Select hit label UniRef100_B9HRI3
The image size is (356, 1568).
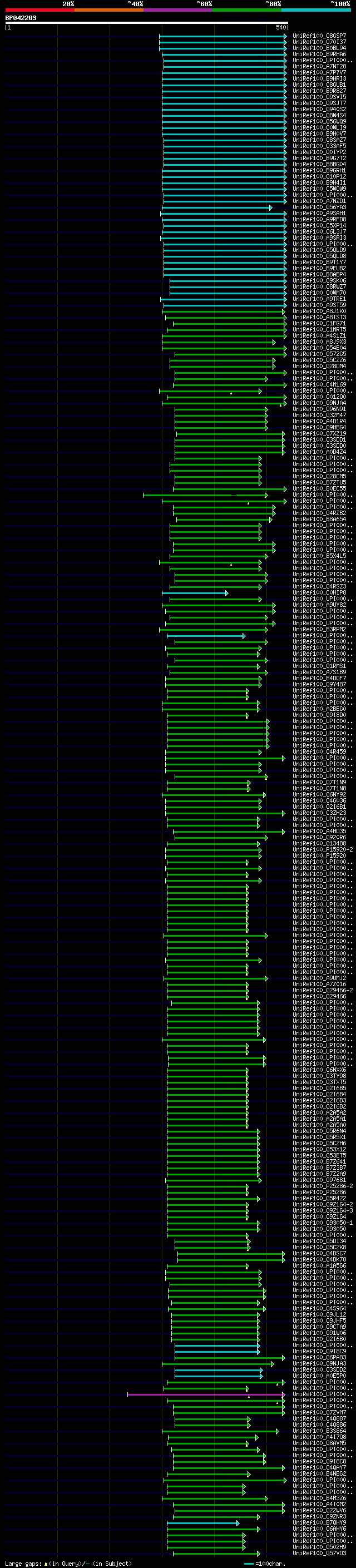coord(319,78)
